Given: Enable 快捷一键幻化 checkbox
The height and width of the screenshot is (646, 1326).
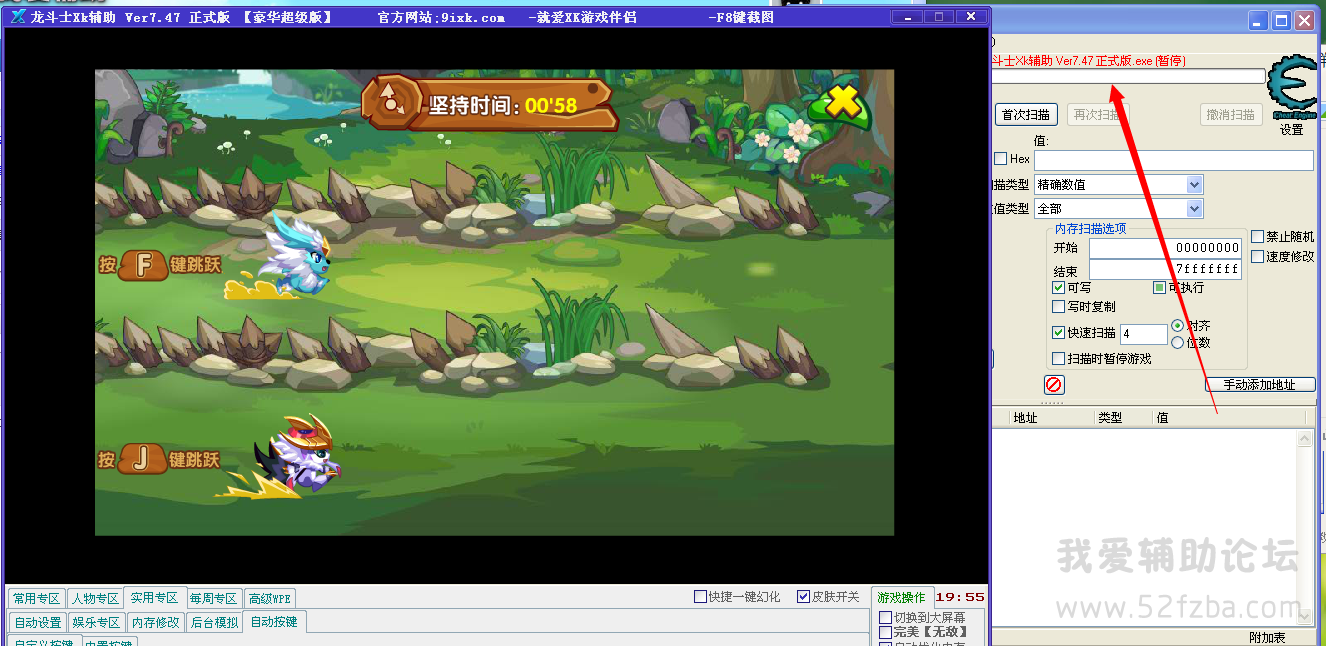Looking at the screenshot, I should (700, 597).
